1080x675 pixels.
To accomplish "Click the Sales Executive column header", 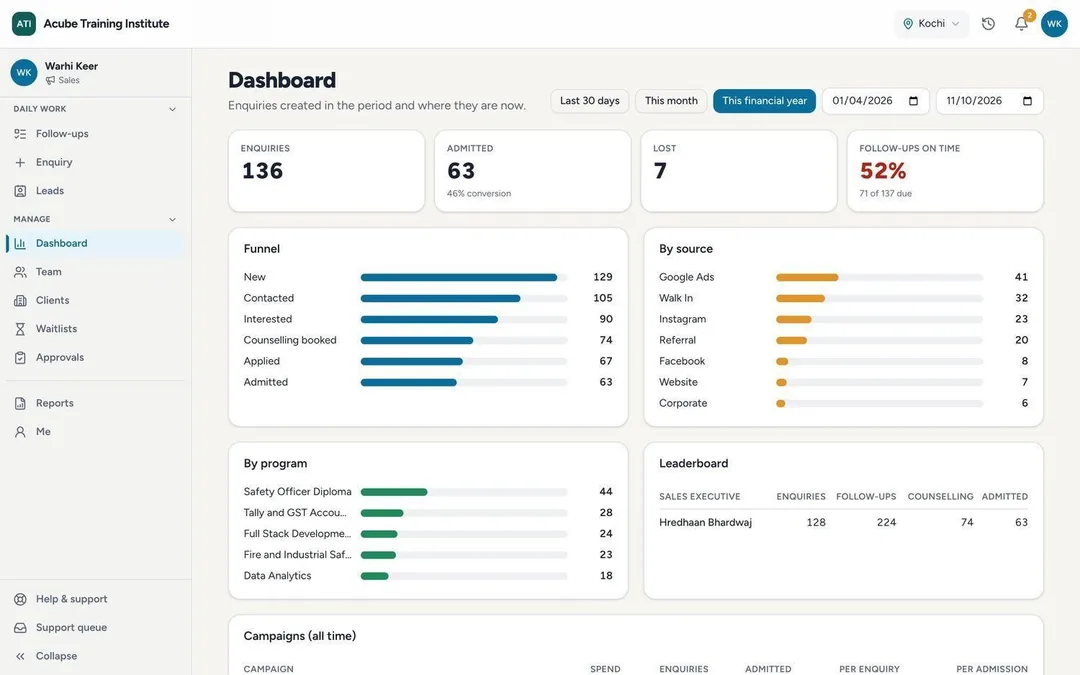I will [699, 497].
